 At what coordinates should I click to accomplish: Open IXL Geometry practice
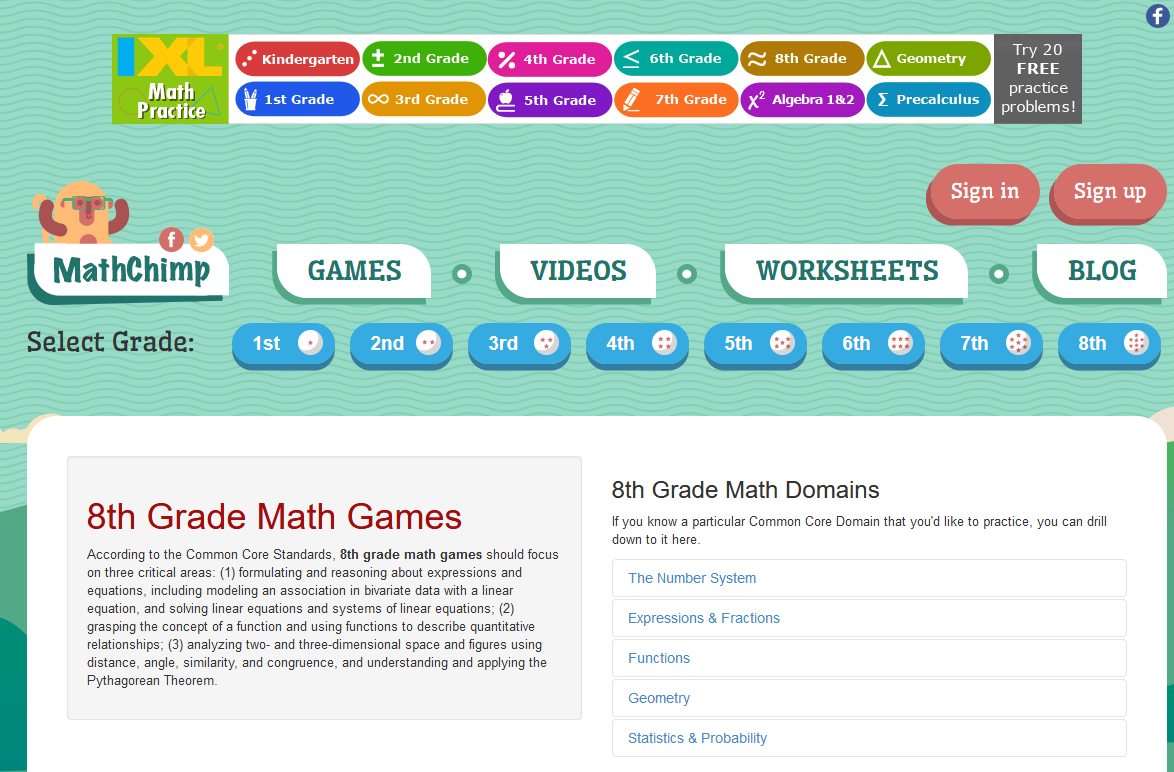(928, 58)
